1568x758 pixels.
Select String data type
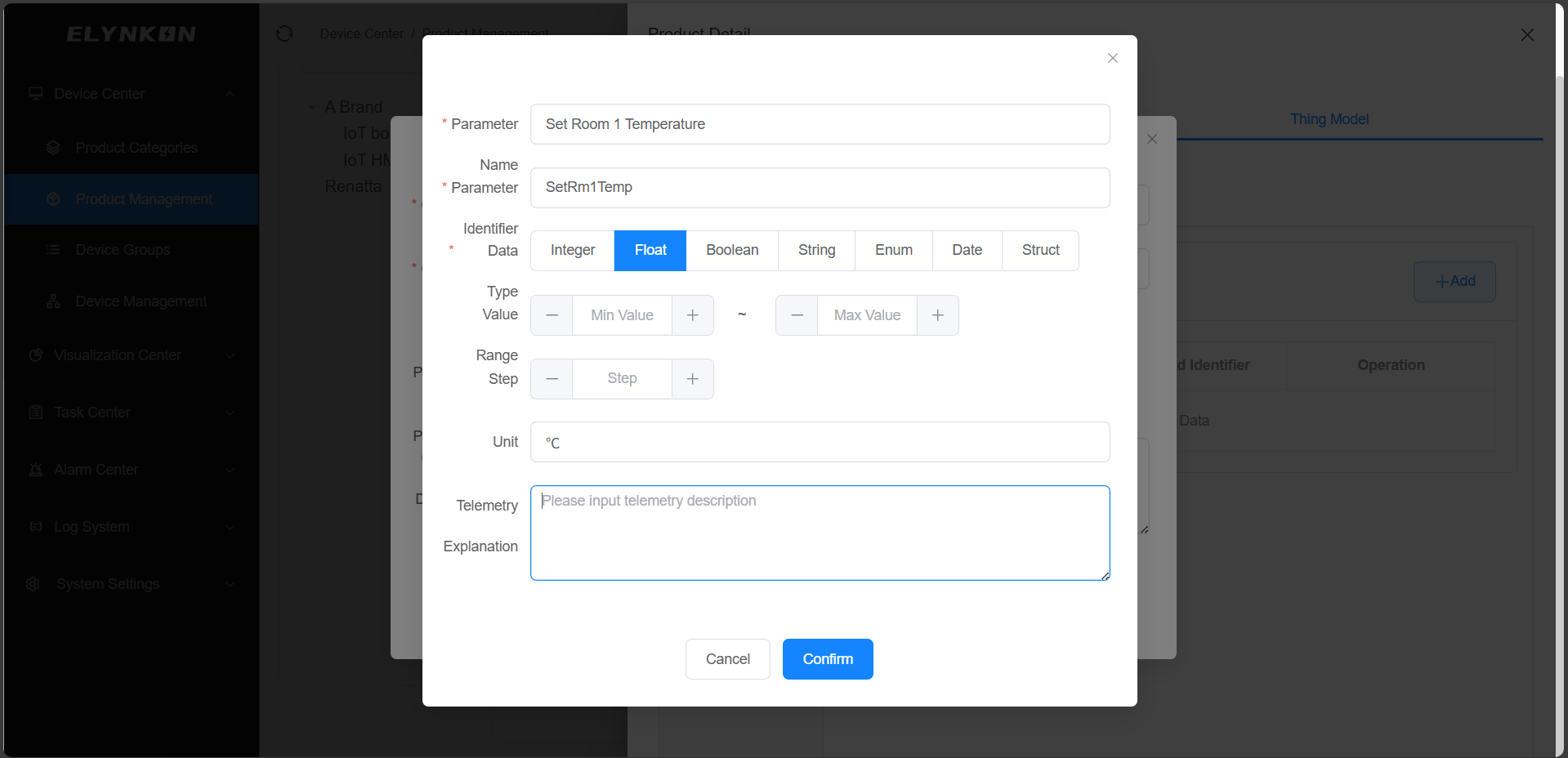(816, 251)
